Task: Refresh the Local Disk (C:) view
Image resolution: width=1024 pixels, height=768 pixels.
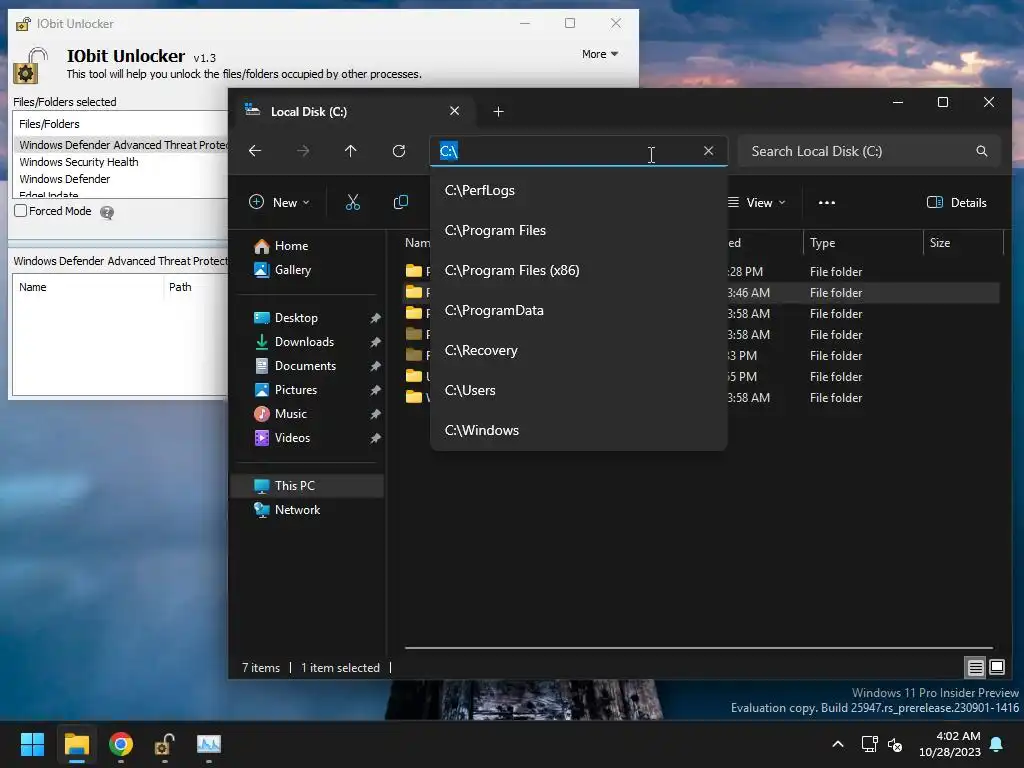Action: [x=399, y=151]
